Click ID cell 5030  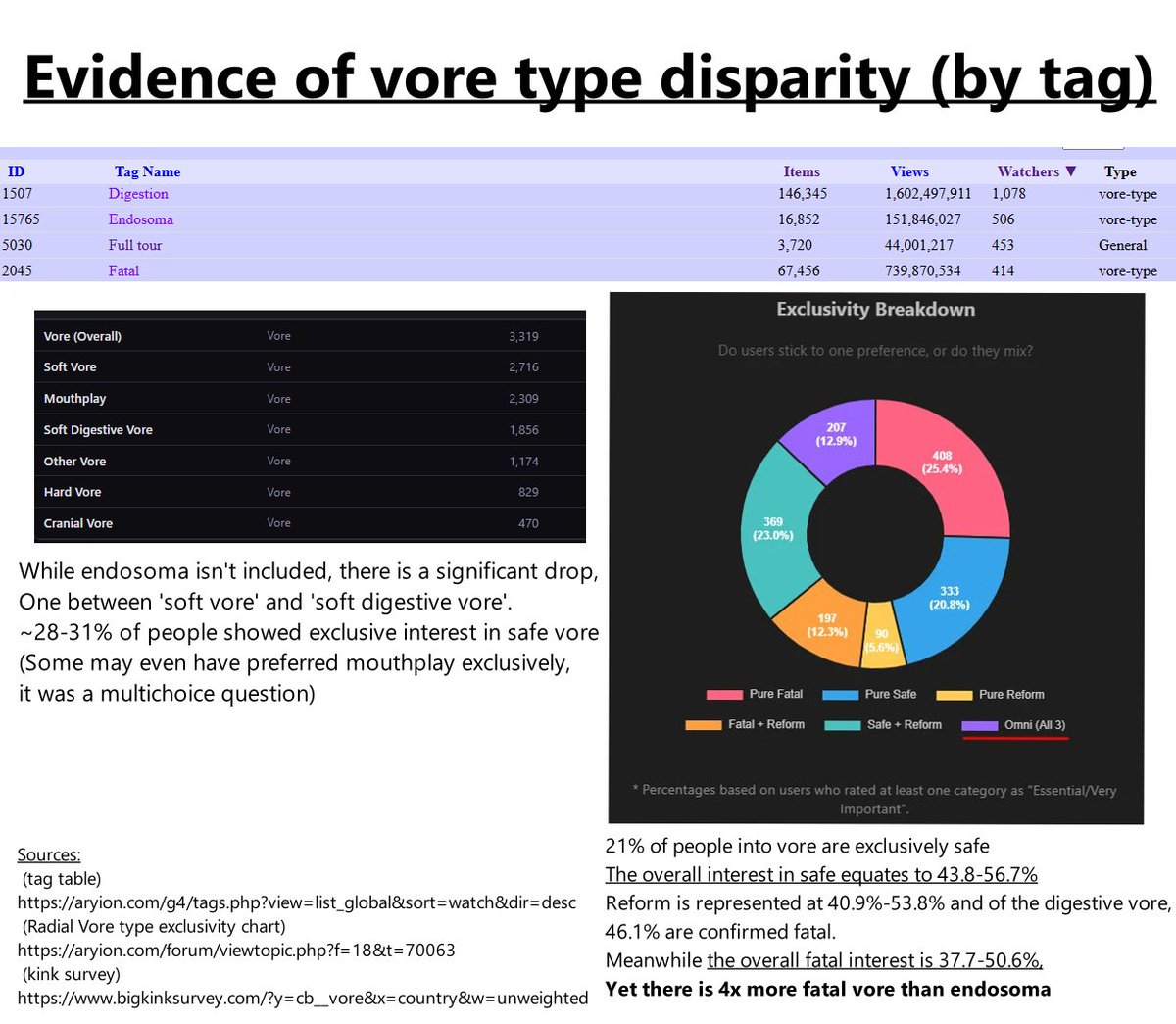17,245
